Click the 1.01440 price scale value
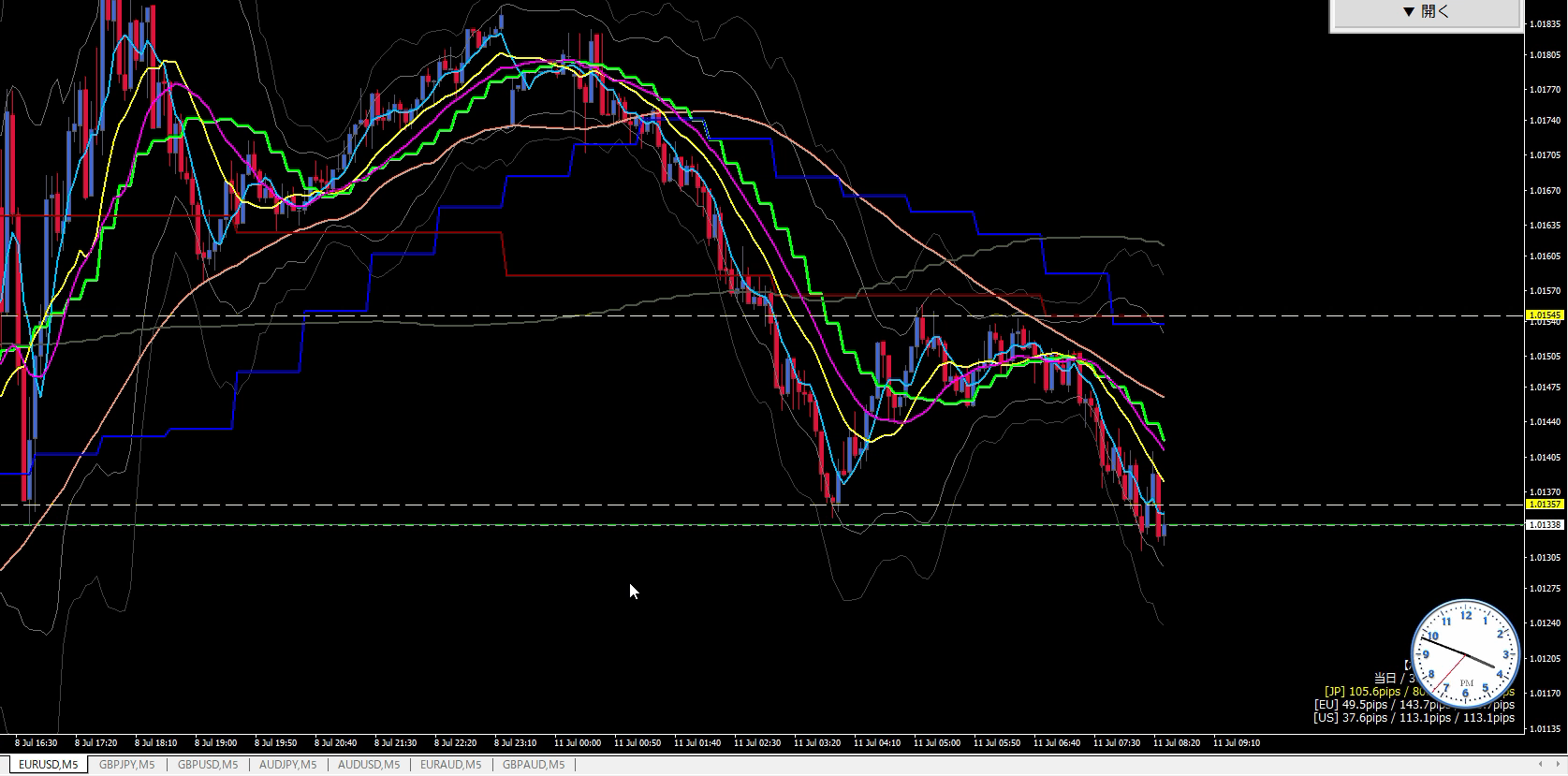1568x776 pixels. pos(1545,422)
